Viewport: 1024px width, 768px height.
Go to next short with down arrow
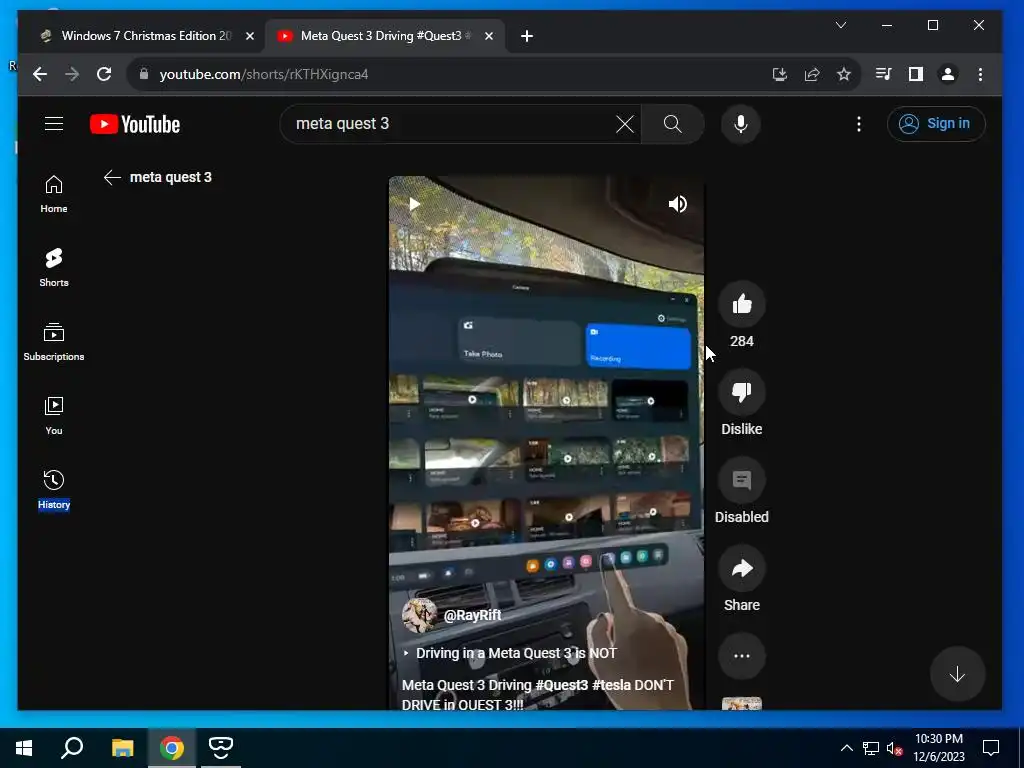point(957,674)
